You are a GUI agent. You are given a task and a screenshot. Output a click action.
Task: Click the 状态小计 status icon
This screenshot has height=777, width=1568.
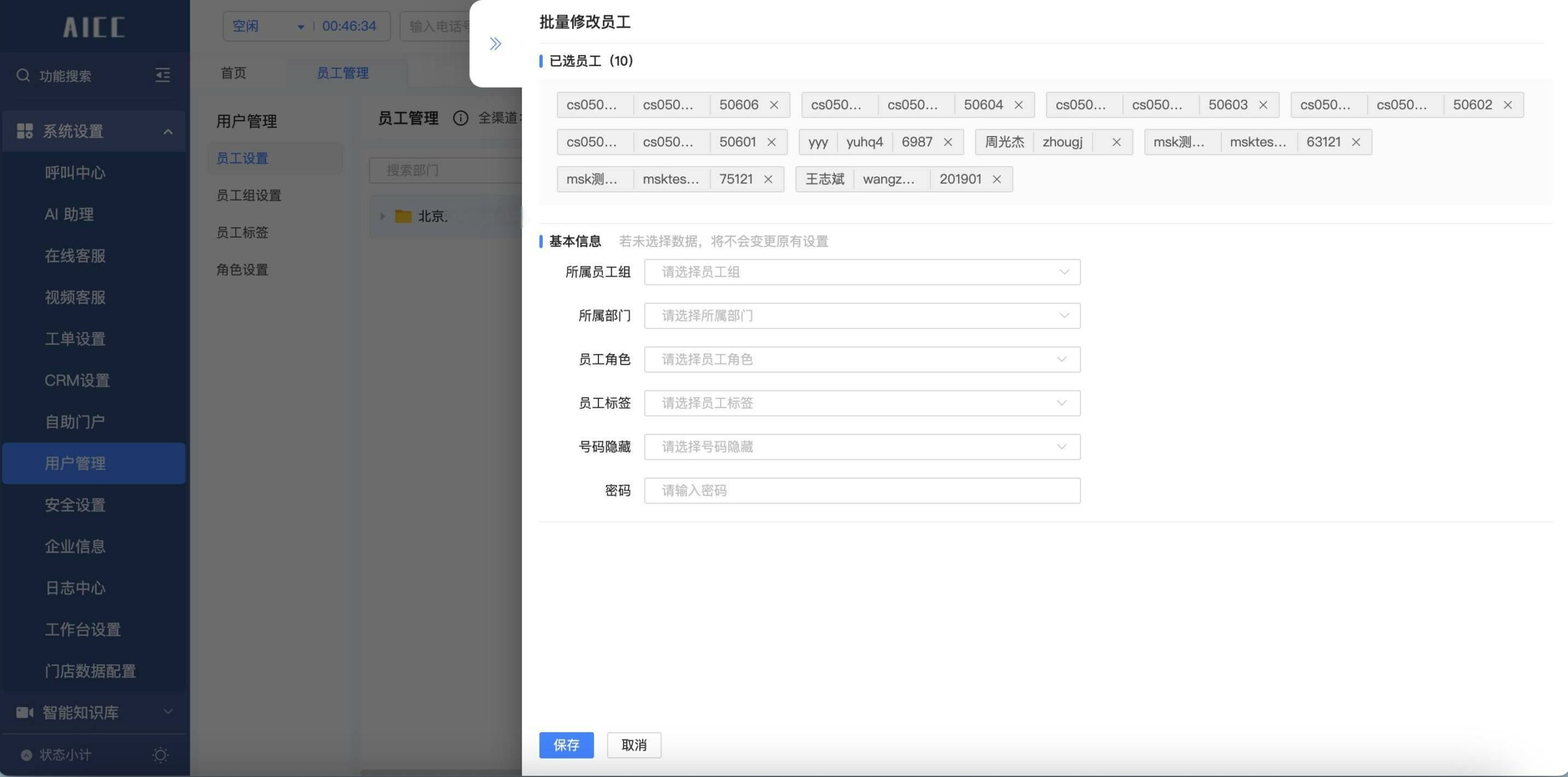pos(26,755)
